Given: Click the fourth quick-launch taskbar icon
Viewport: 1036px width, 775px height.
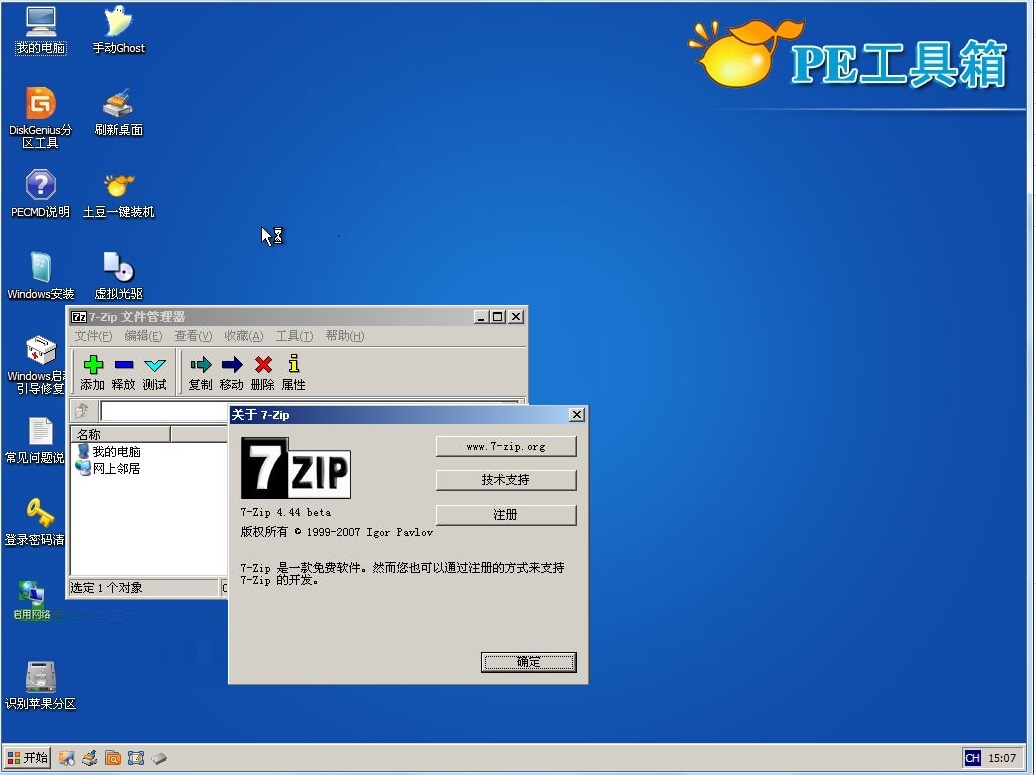Looking at the screenshot, I should (136, 758).
